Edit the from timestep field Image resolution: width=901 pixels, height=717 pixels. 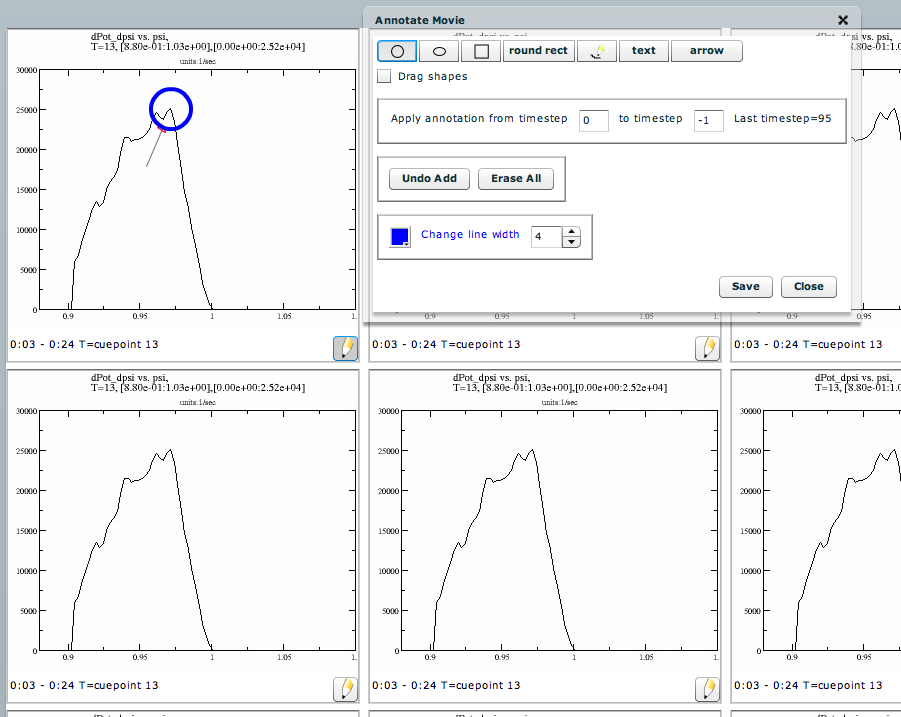coord(594,121)
